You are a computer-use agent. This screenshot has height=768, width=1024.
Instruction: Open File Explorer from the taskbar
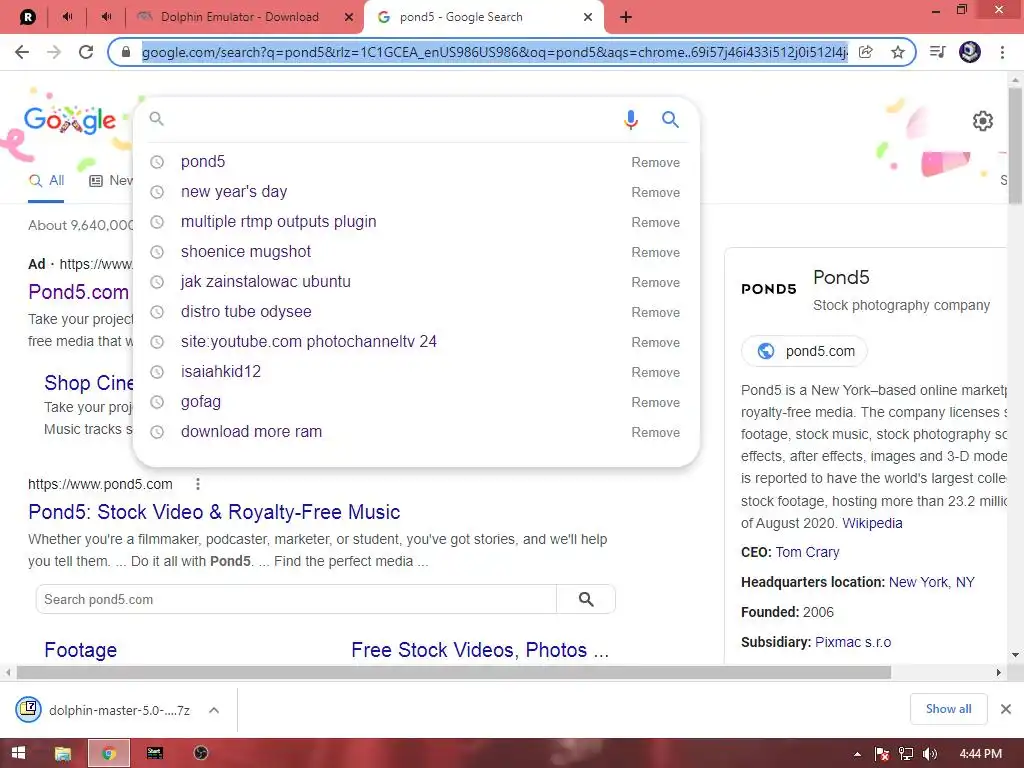(x=63, y=754)
